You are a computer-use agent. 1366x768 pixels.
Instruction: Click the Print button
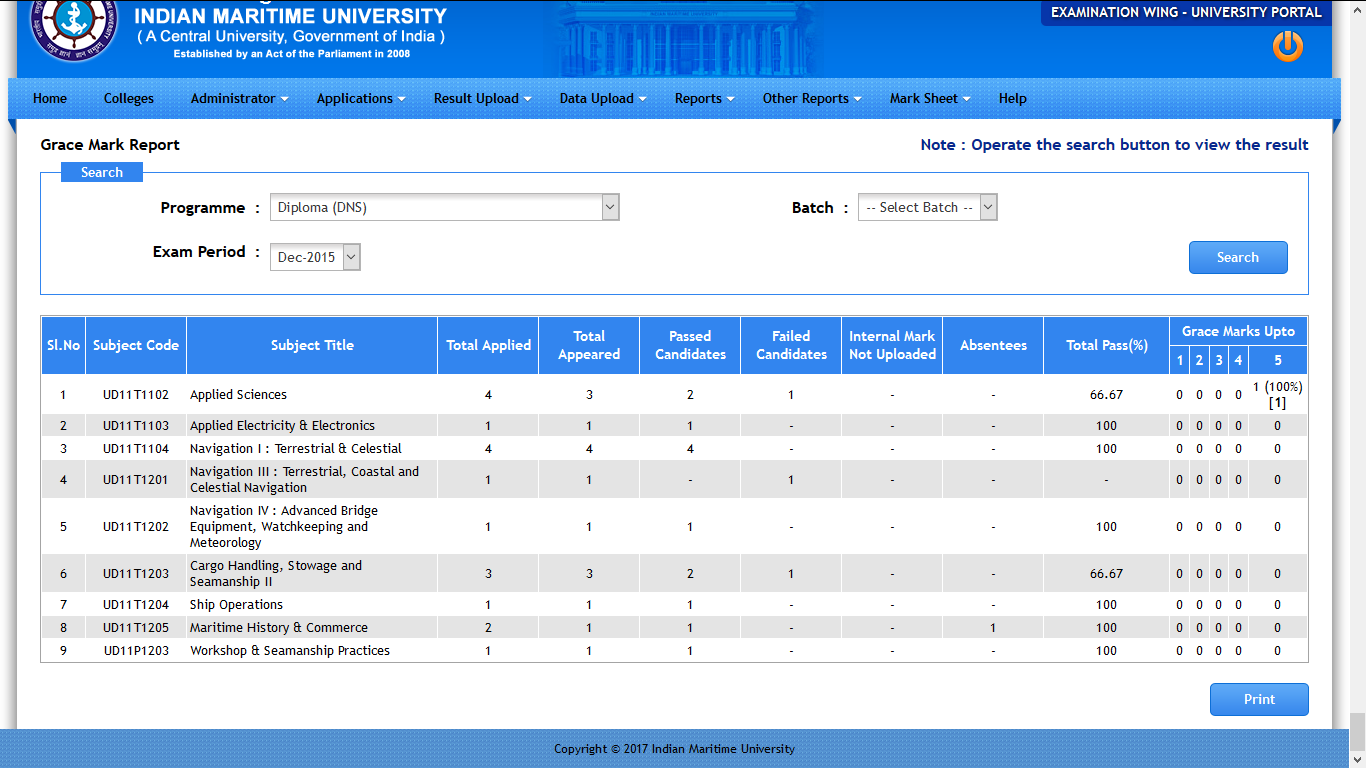click(1259, 699)
